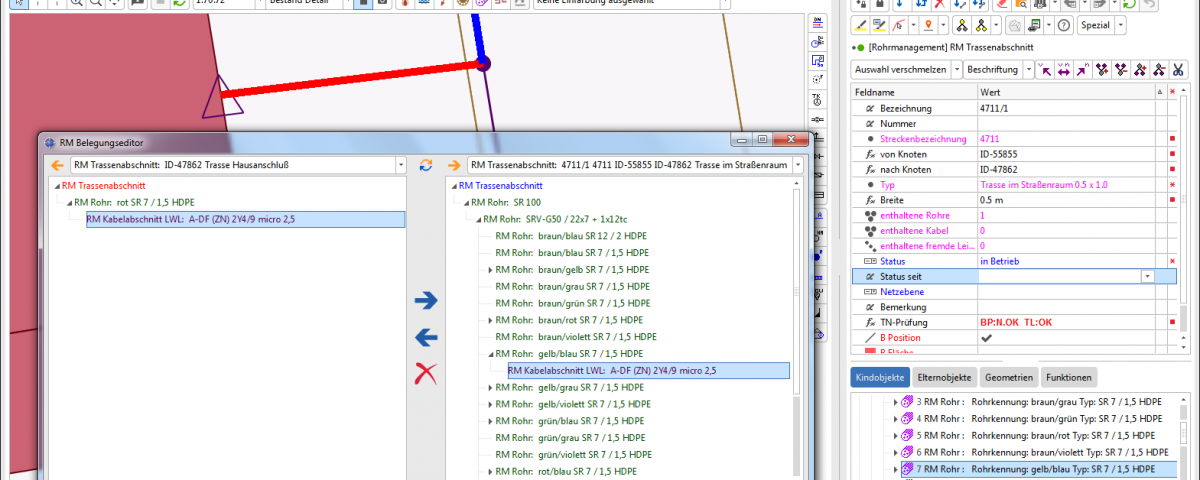Click the red X remove icon

[426, 374]
